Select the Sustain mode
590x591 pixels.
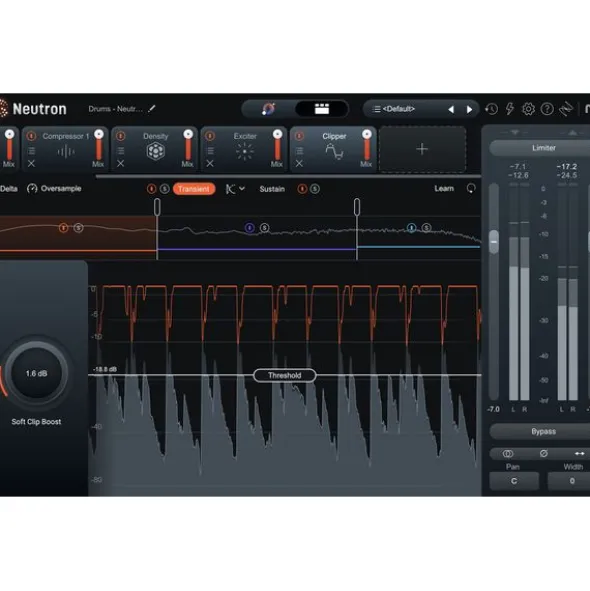point(272,189)
